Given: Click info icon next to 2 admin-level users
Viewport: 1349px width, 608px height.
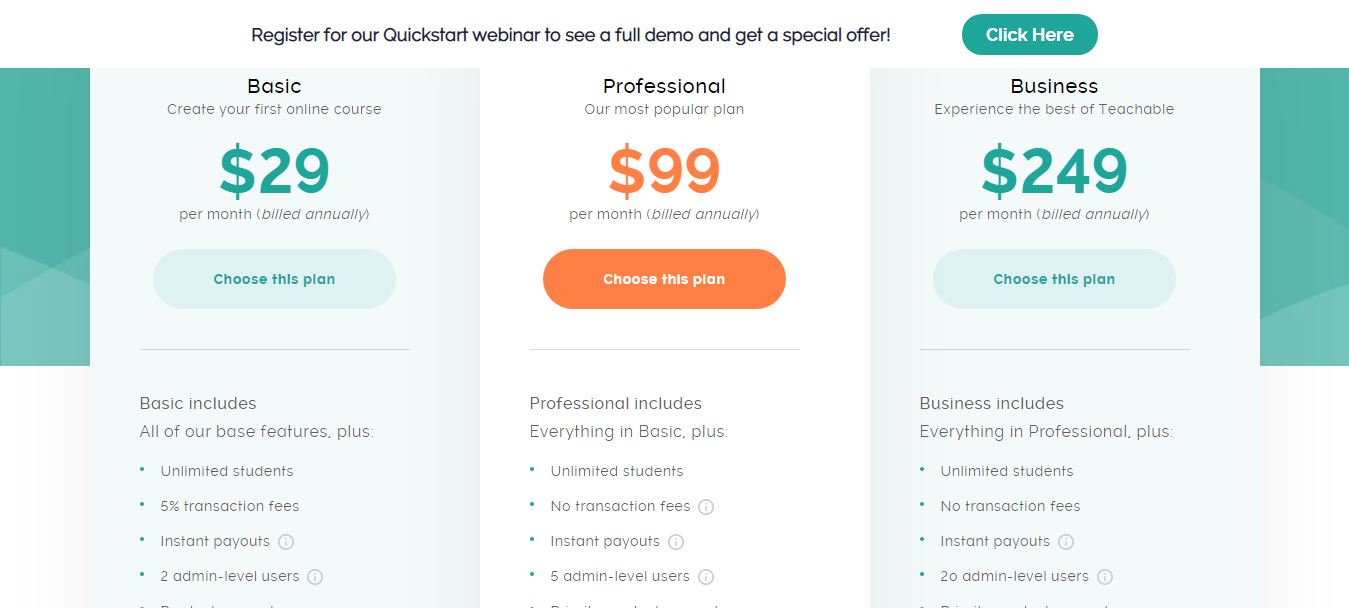Looking at the screenshot, I should point(315,577).
